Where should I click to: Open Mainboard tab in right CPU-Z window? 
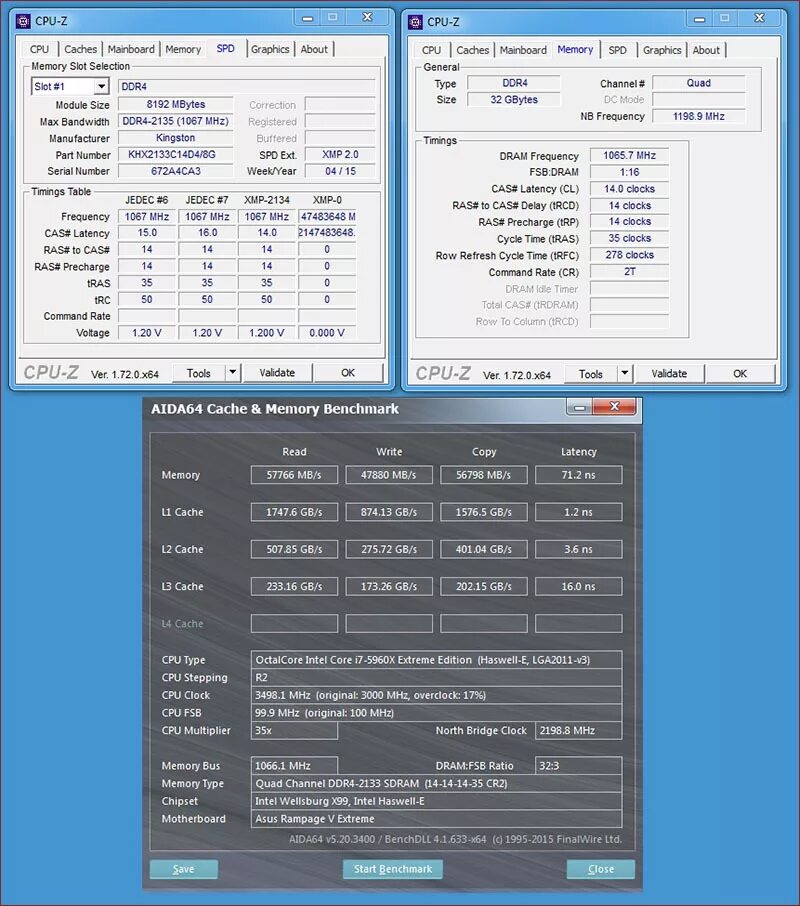point(523,50)
